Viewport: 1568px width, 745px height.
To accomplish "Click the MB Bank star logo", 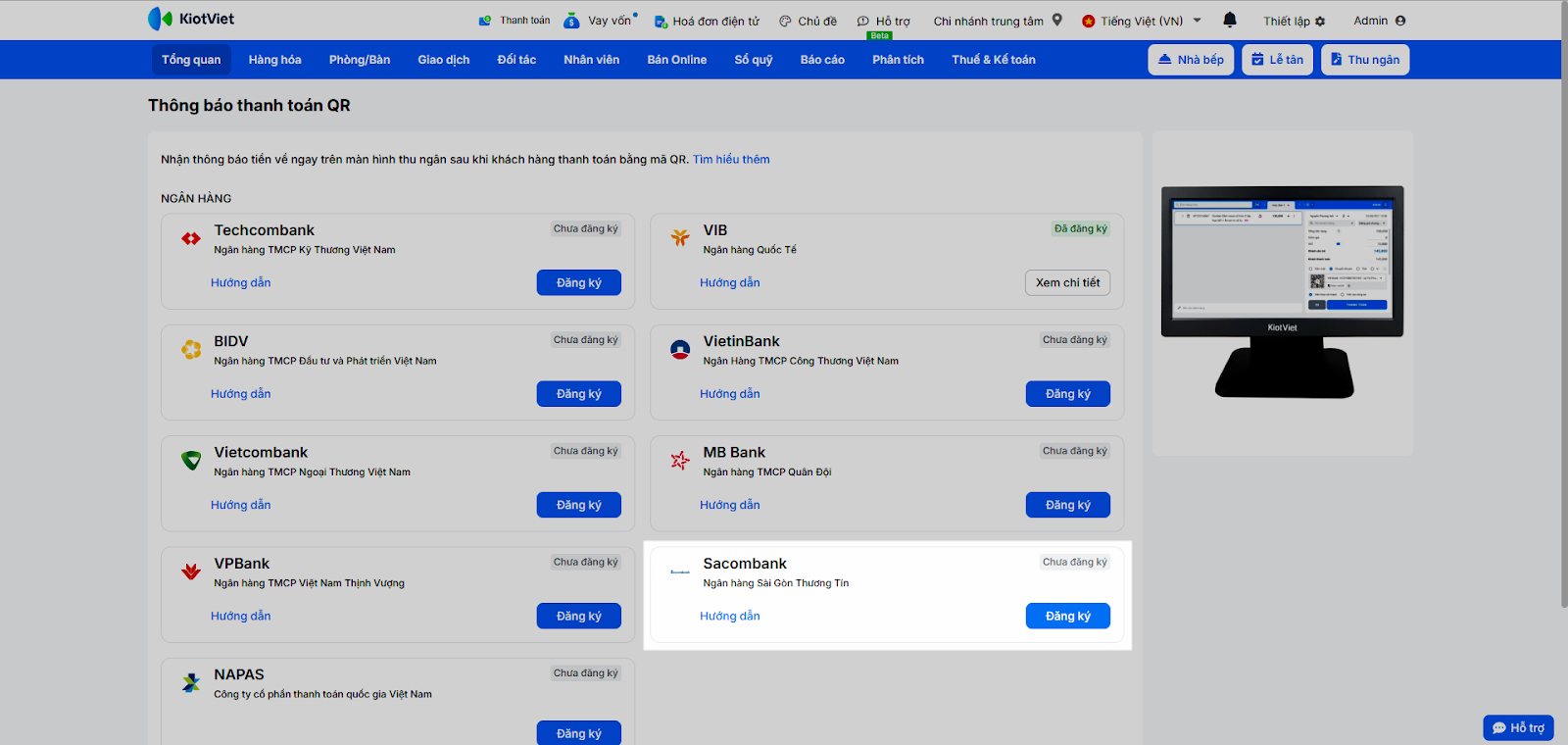I will coord(680,460).
